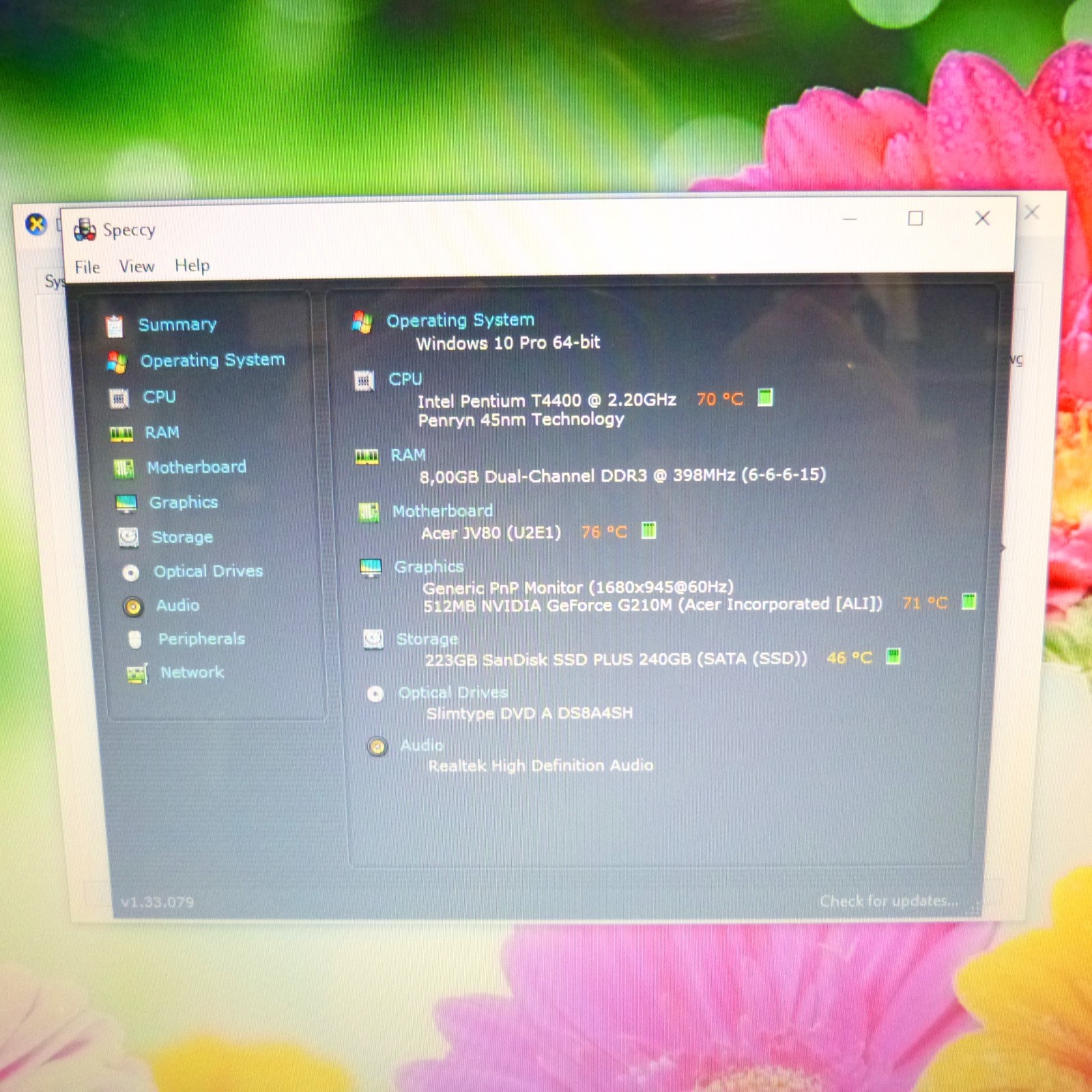Click Check for updates link
Image resolution: width=1092 pixels, height=1092 pixels.
pos(889,901)
